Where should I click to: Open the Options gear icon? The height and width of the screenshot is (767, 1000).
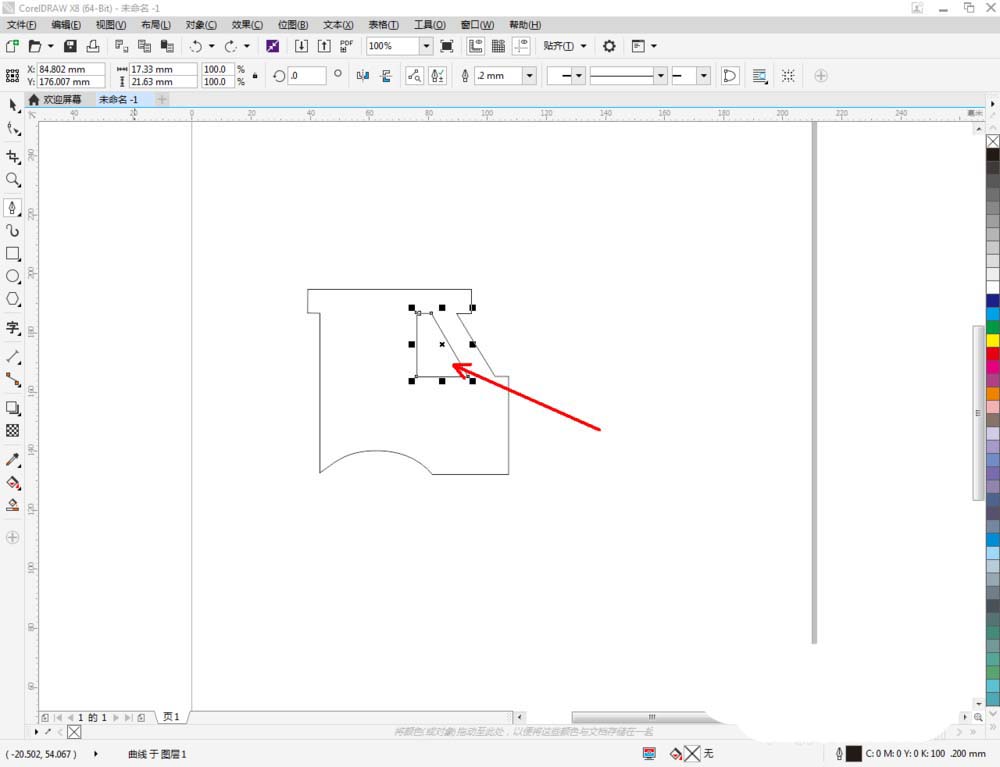609,46
